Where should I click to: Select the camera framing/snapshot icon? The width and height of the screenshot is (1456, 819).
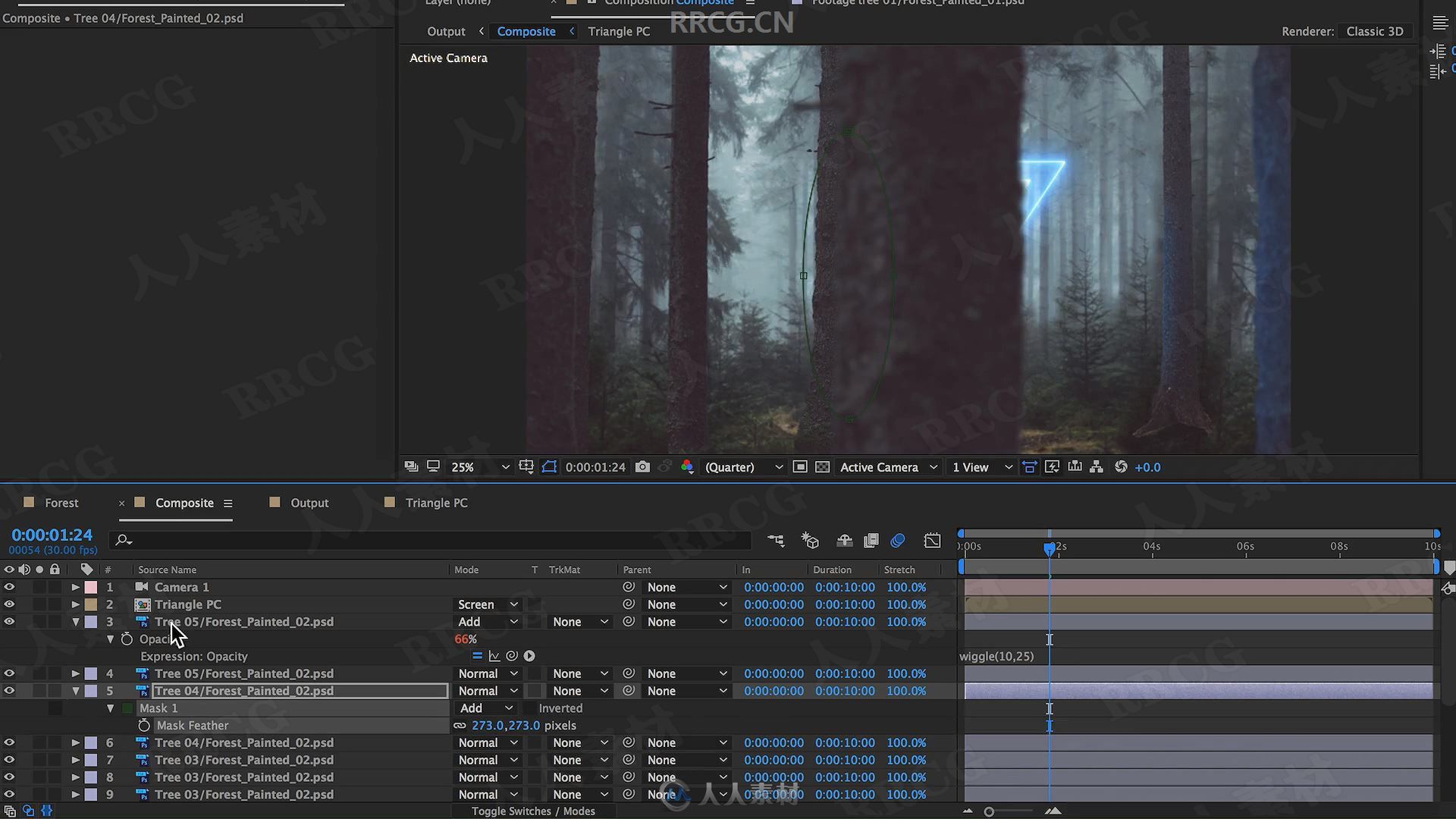[x=643, y=467]
